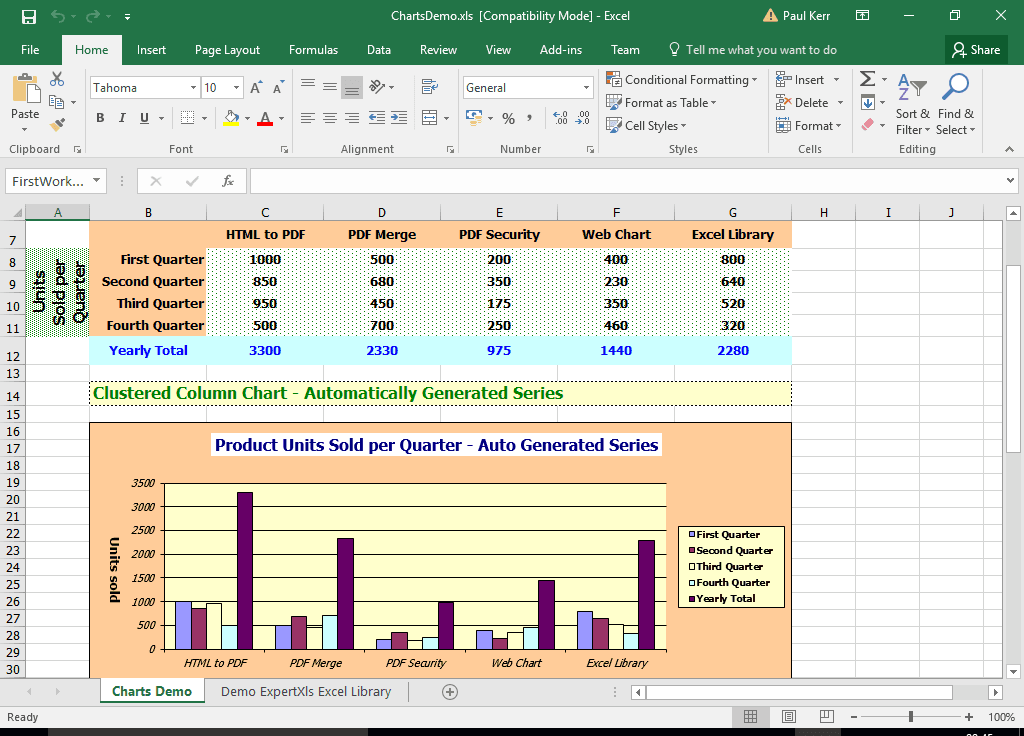
Task: Align text right in the cell
Action: (x=352, y=118)
